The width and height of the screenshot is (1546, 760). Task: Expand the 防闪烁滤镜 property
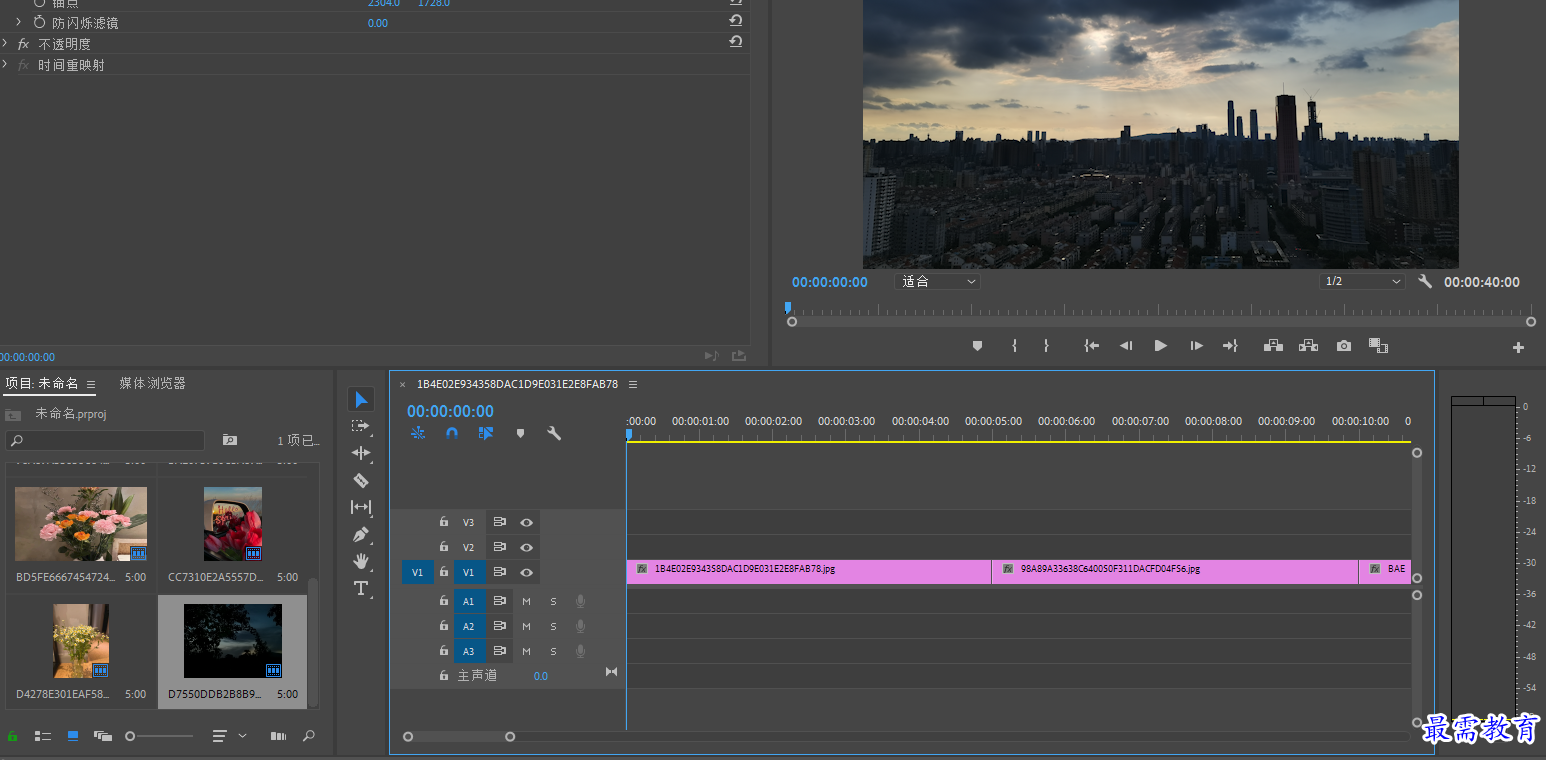coord(18,21)
